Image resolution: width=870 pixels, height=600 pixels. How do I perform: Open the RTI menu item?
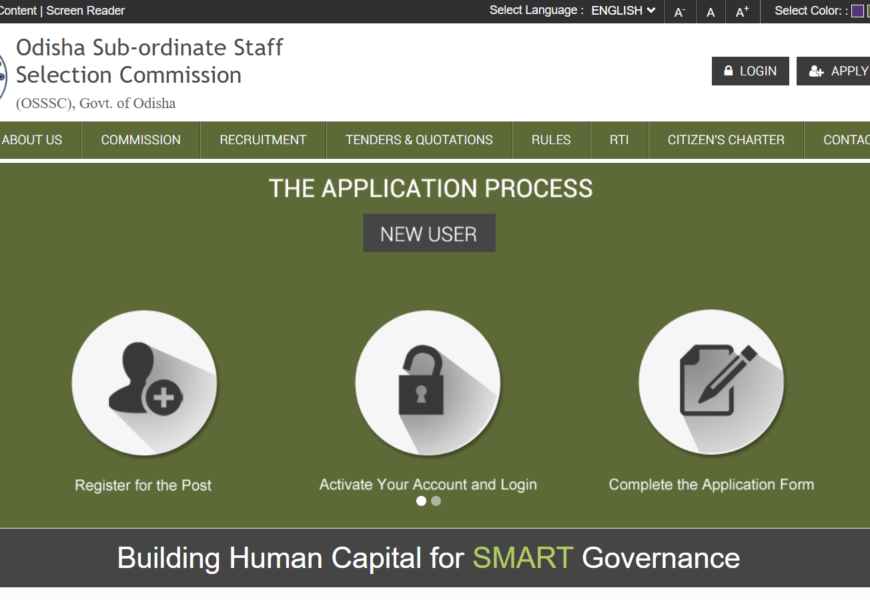click(x=619, y=140)
